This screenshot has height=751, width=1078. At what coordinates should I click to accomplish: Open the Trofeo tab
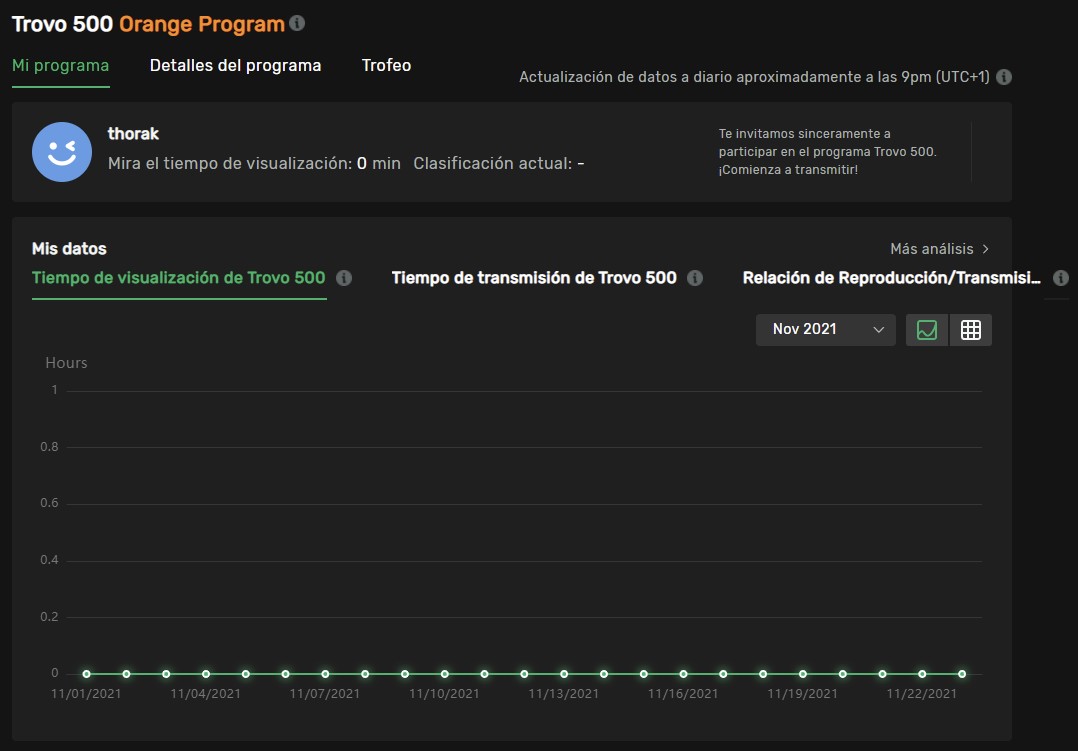pos(386,65)
